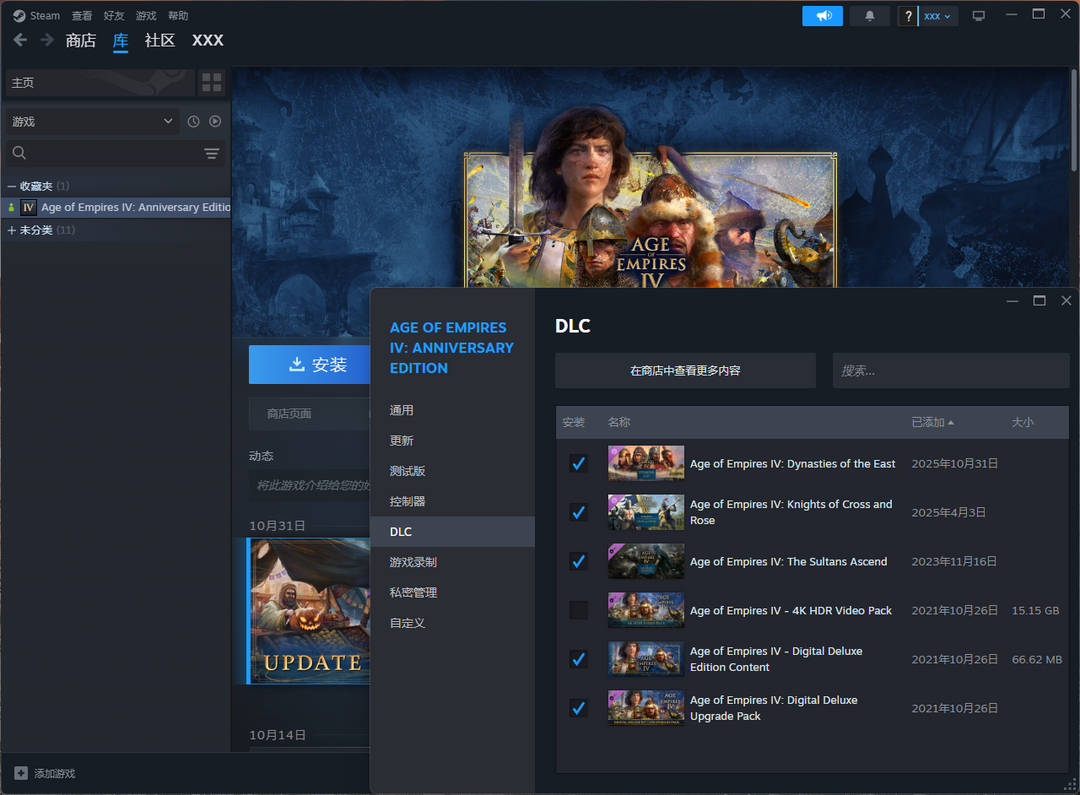This screenshot has height=795, width=1080.
Task: Click the announcements megaphone icon
Action: (822, 16)
